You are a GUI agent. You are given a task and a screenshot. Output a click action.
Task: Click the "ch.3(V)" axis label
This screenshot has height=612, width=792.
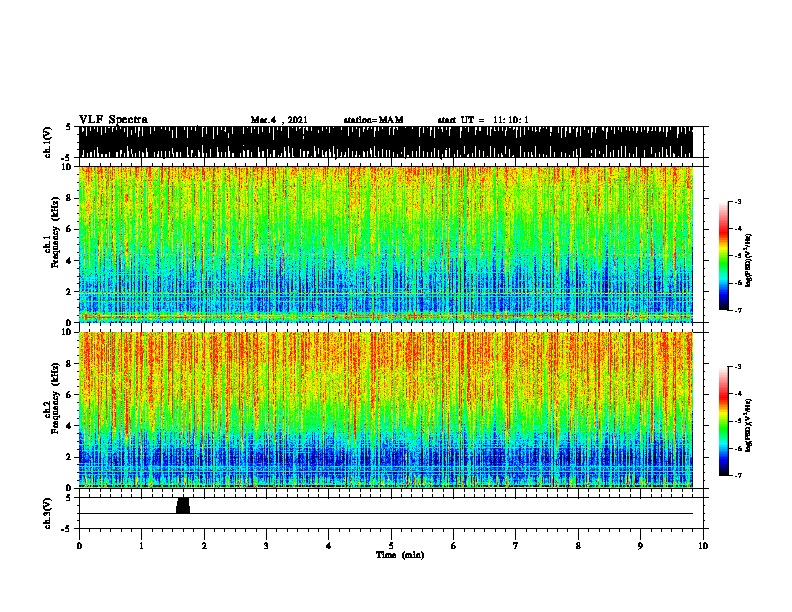click(47, 513)
